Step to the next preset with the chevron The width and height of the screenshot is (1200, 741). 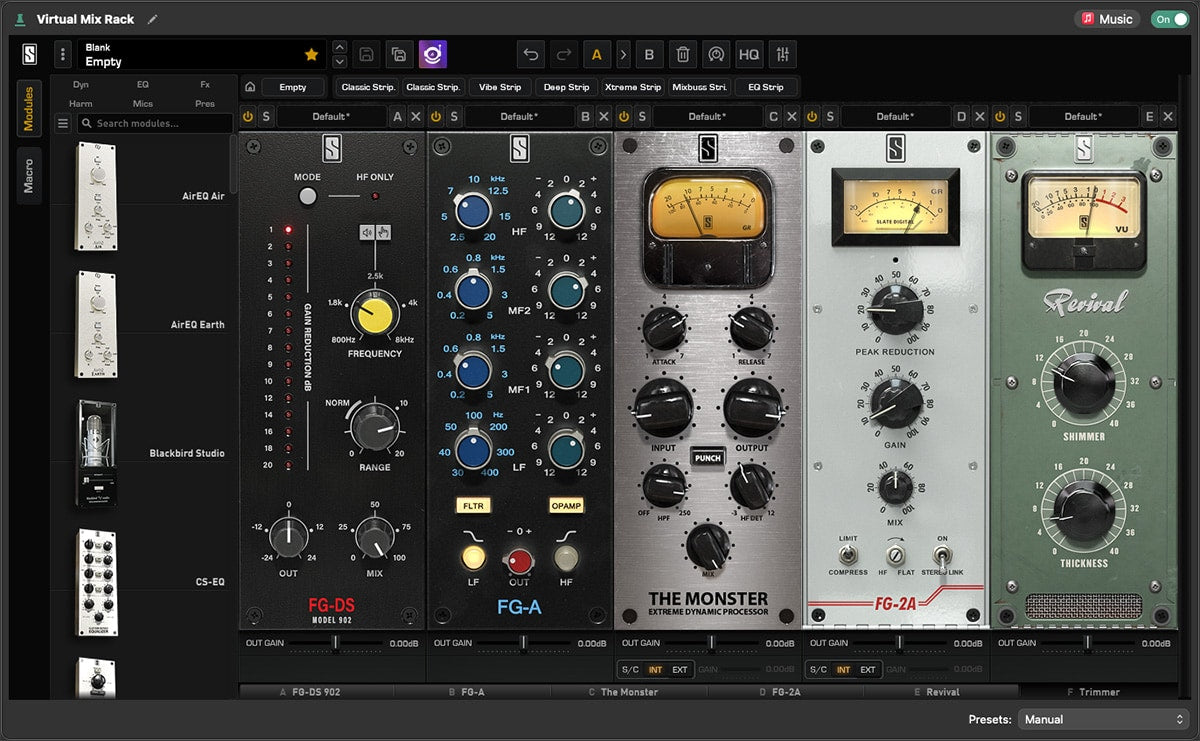[623, 54]
